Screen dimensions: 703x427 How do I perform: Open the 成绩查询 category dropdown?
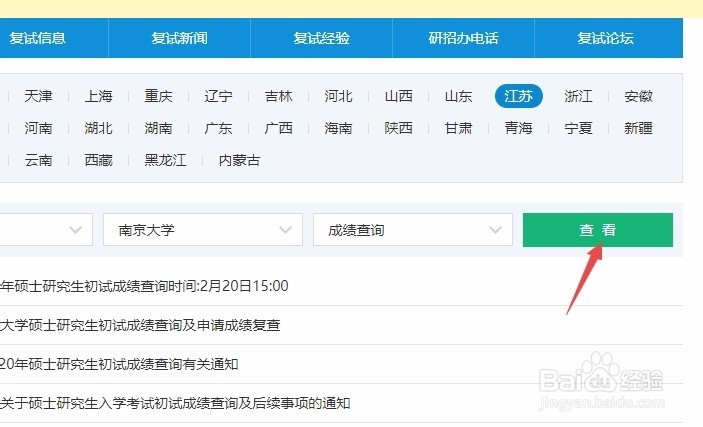[x=412, y=230]
